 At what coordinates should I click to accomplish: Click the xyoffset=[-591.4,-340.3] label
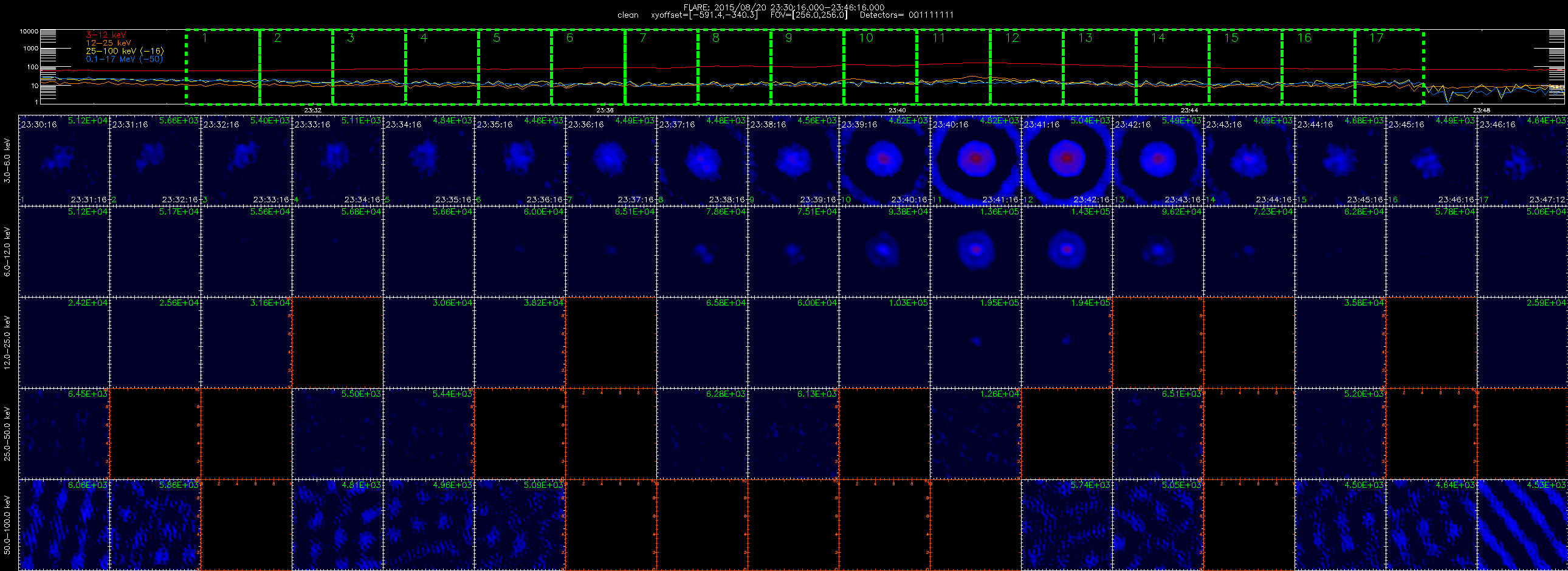pyautogui.click(x=704, y=15)
